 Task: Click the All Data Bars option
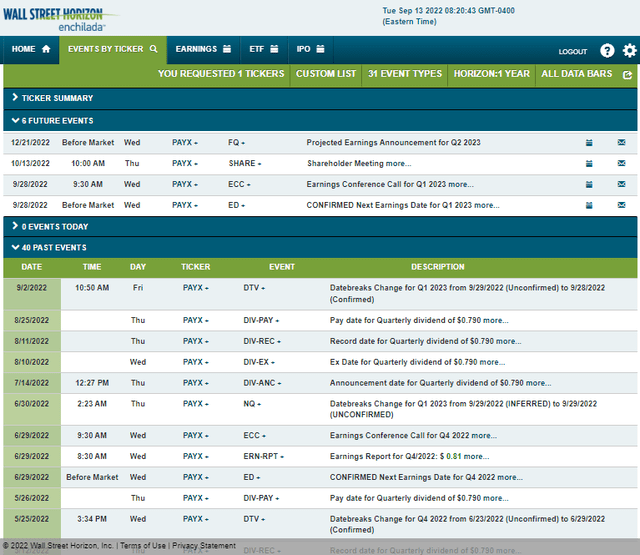[576, 74]
